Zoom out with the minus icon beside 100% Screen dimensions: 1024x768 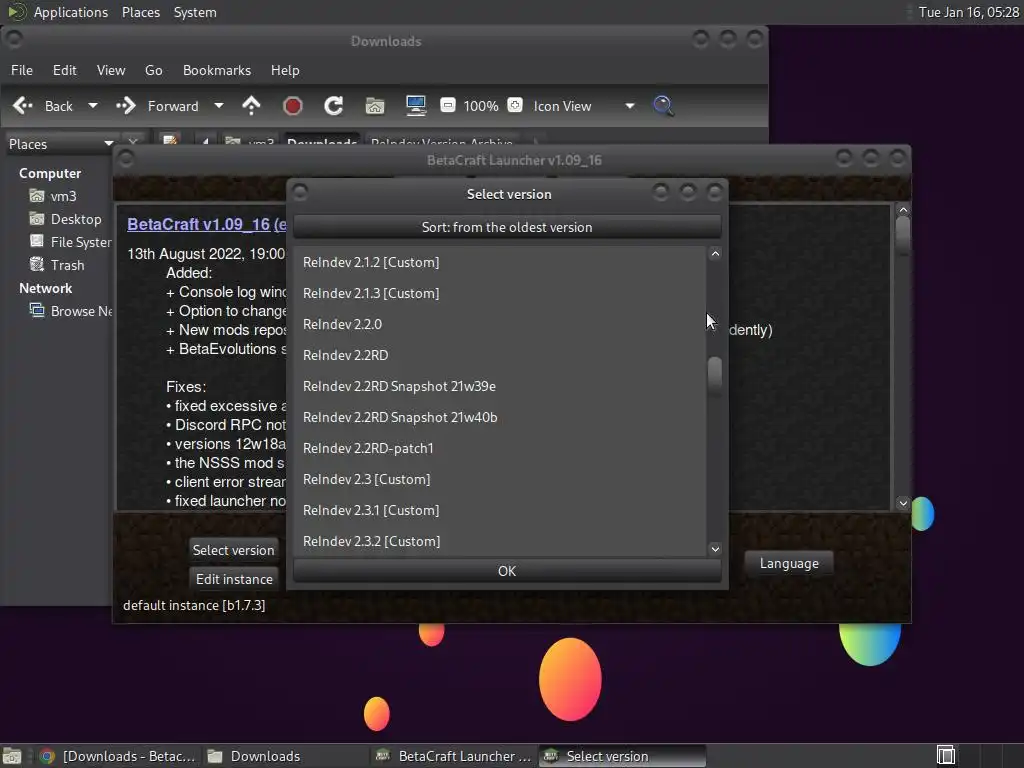[448, 105]
